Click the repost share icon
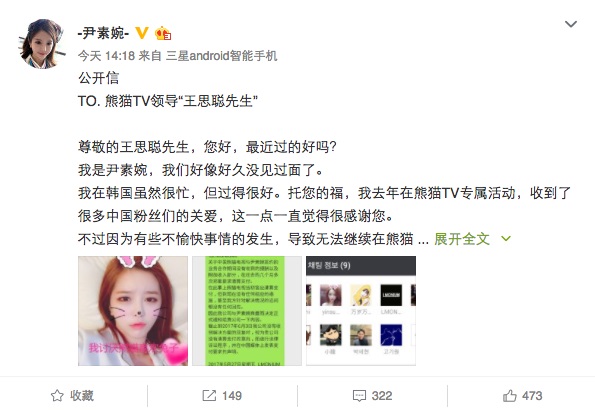The image size is (595, 412). click(209, 396)
